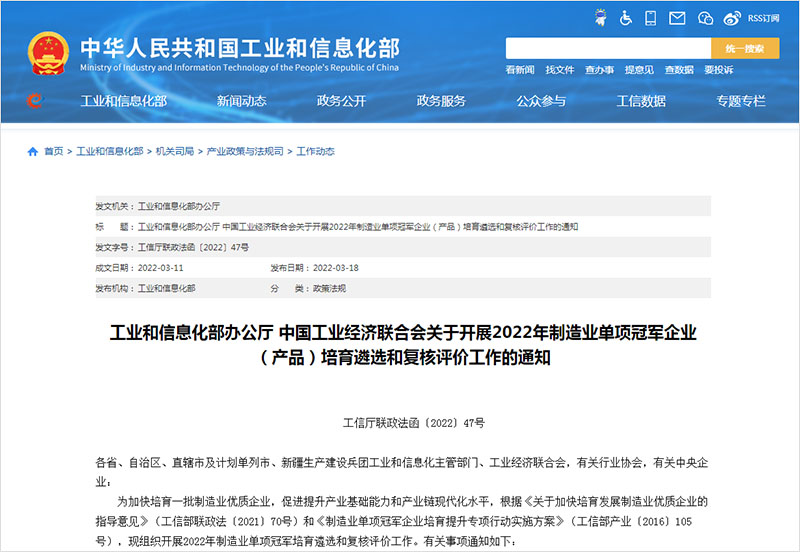Viewport: 800px width, 552px height.
Task: Click the orange swirl icon in navigation bar
Action: [35, 101]
